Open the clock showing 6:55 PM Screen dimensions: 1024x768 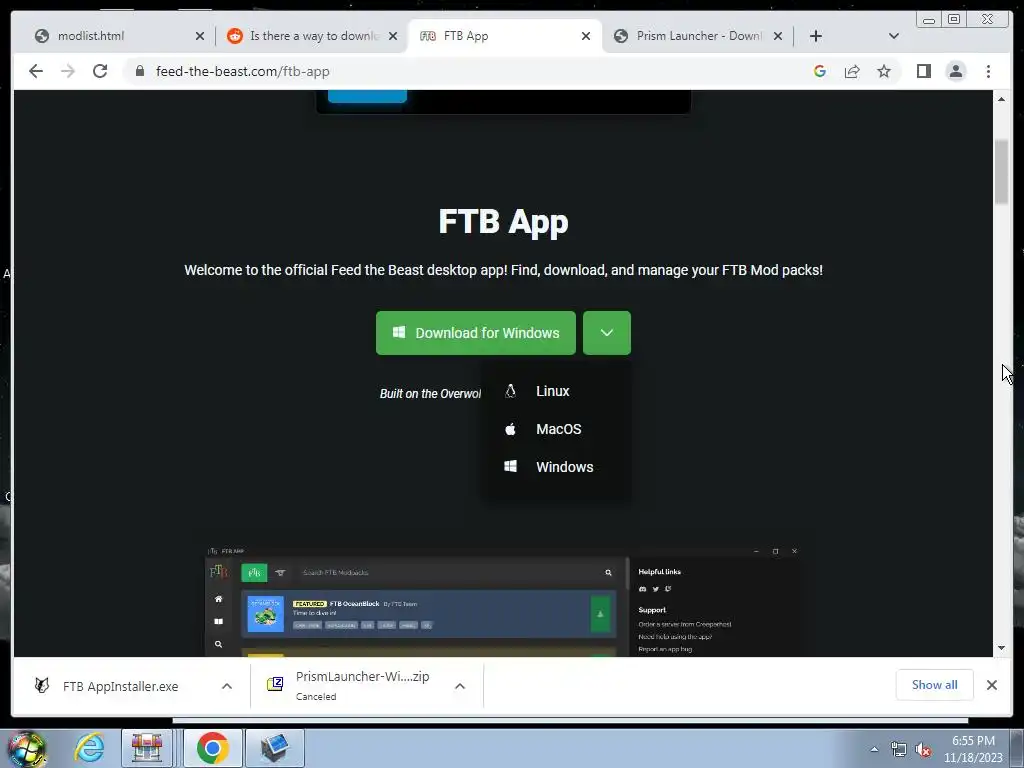point(973,749)
